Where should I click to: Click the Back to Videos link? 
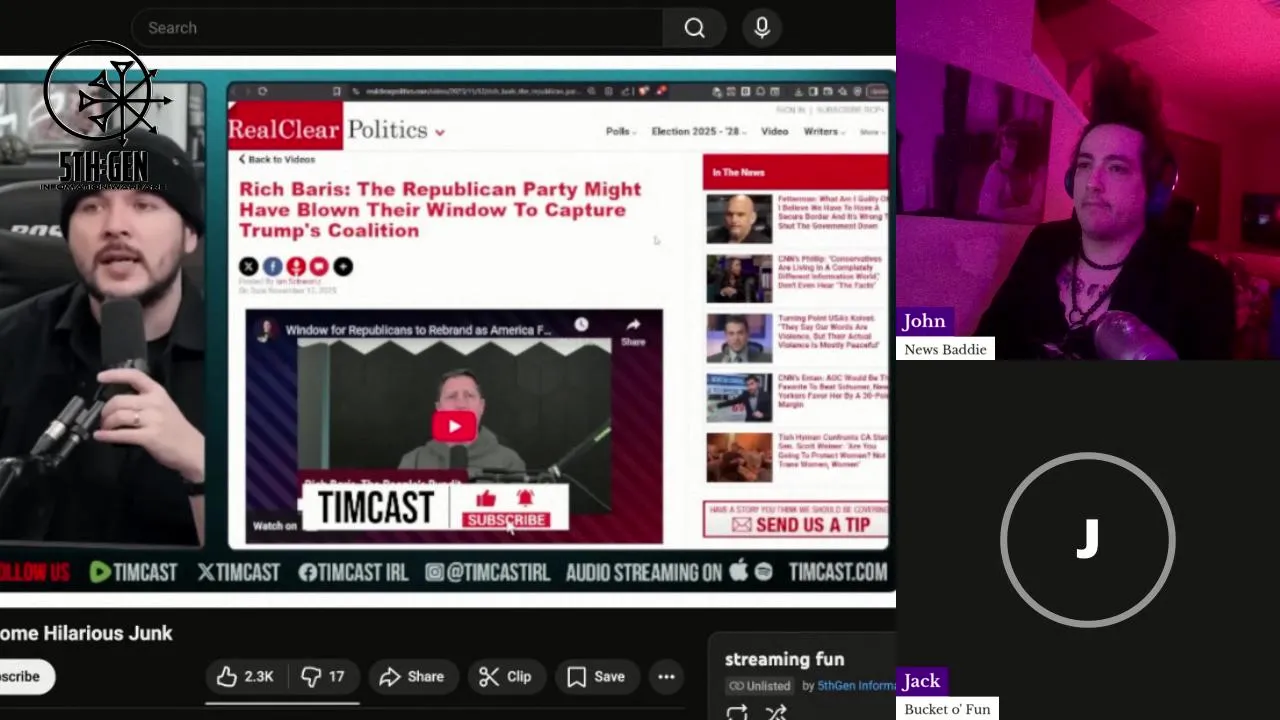277,159
